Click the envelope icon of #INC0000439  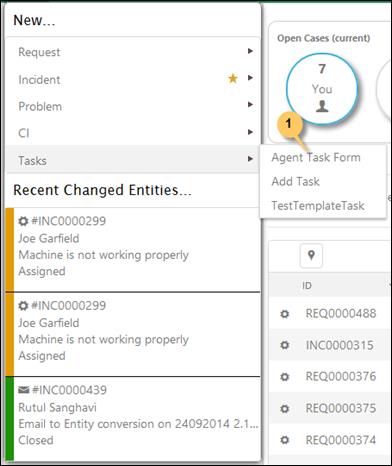pyautogui.click(x=23, y=390)
